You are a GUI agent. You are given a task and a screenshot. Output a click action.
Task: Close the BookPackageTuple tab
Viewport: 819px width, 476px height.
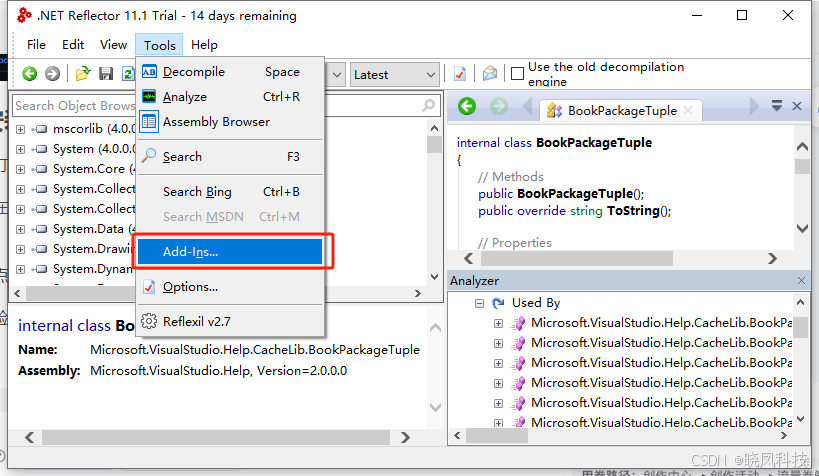click(x=688, y=110)
